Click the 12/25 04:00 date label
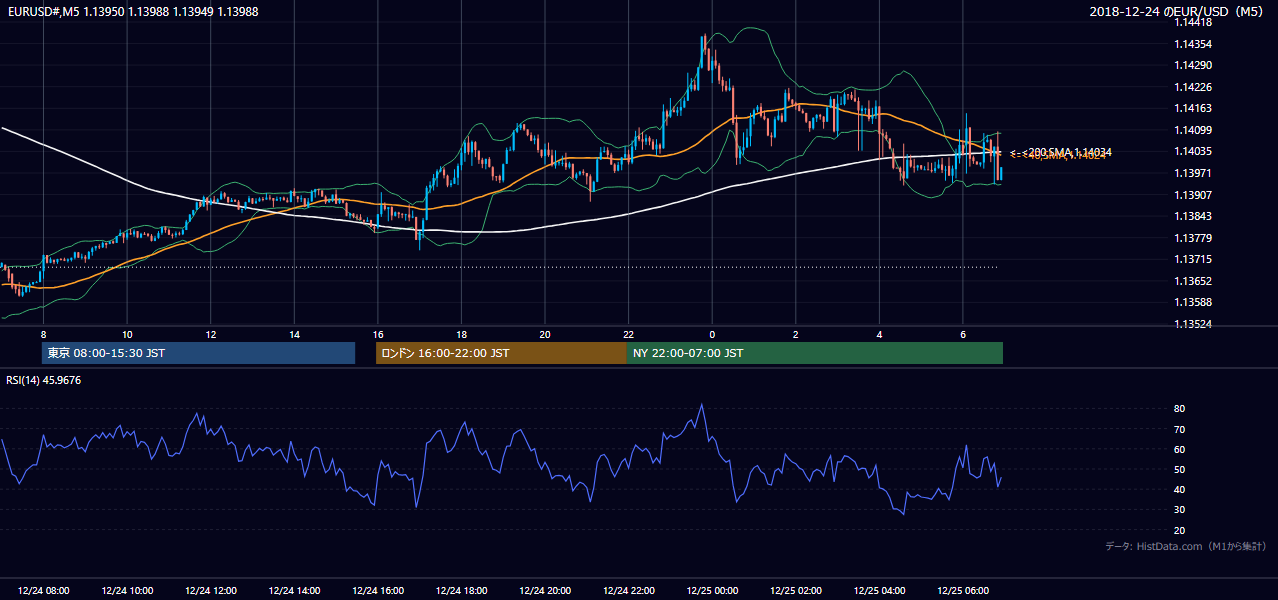The height and width of the screenshot is (600, 1278). click(x=879, y=591)
